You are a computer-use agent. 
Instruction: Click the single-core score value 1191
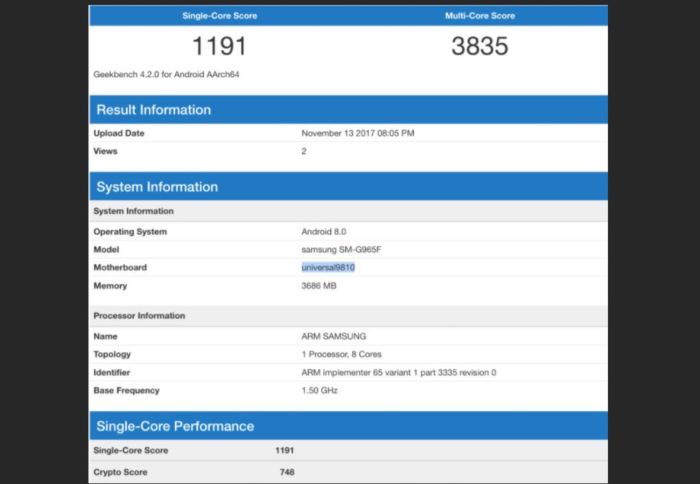tap(219, 46)
